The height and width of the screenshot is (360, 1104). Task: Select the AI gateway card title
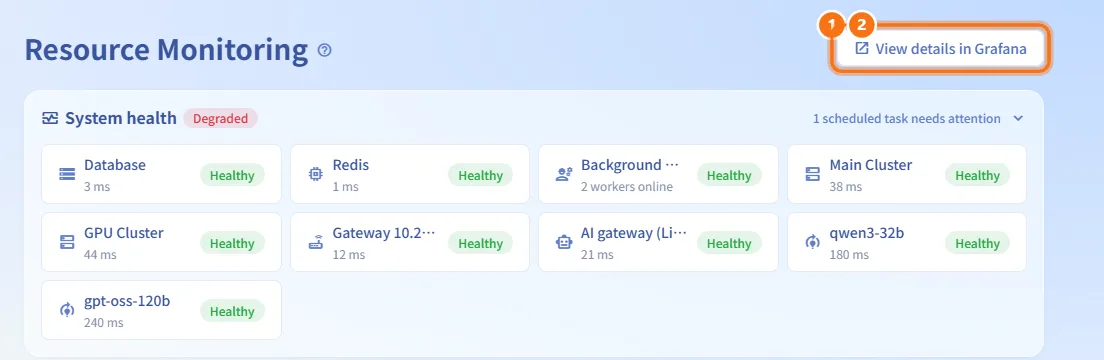click(633, 233)
